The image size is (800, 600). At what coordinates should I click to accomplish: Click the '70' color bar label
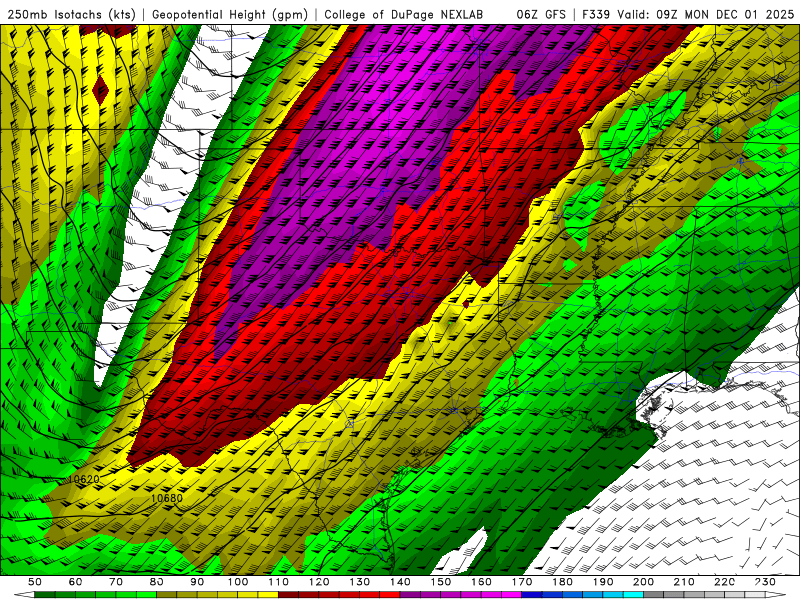point(116,582)
